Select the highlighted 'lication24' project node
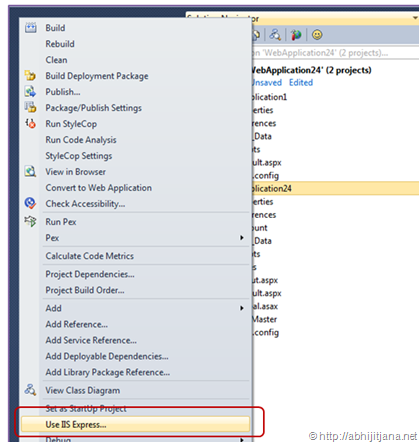Viewport: 419px width, 442px height. point(335,189)
